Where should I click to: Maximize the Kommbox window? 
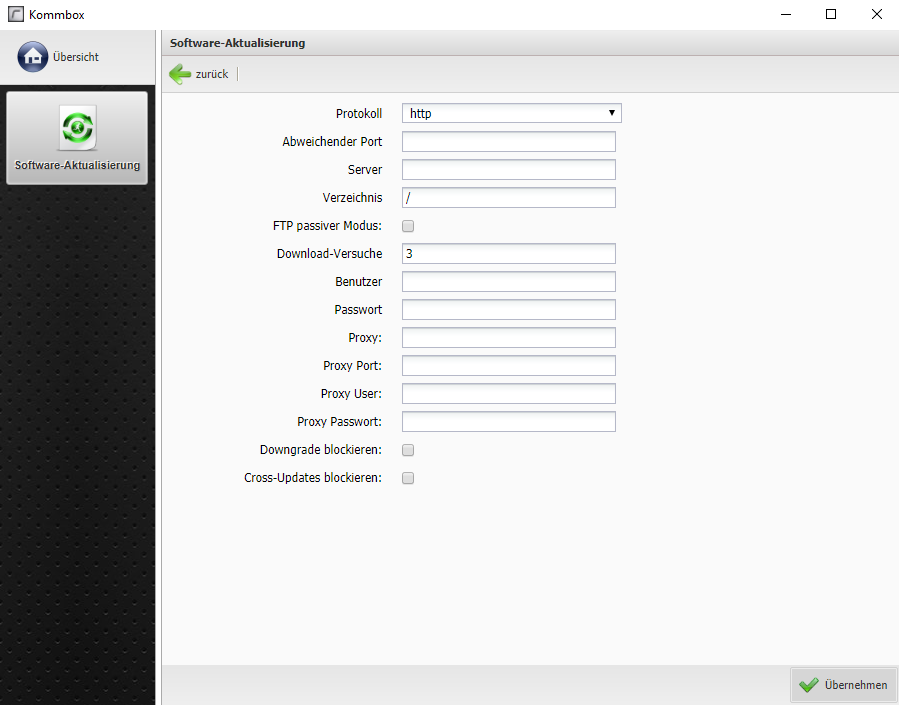830,14
